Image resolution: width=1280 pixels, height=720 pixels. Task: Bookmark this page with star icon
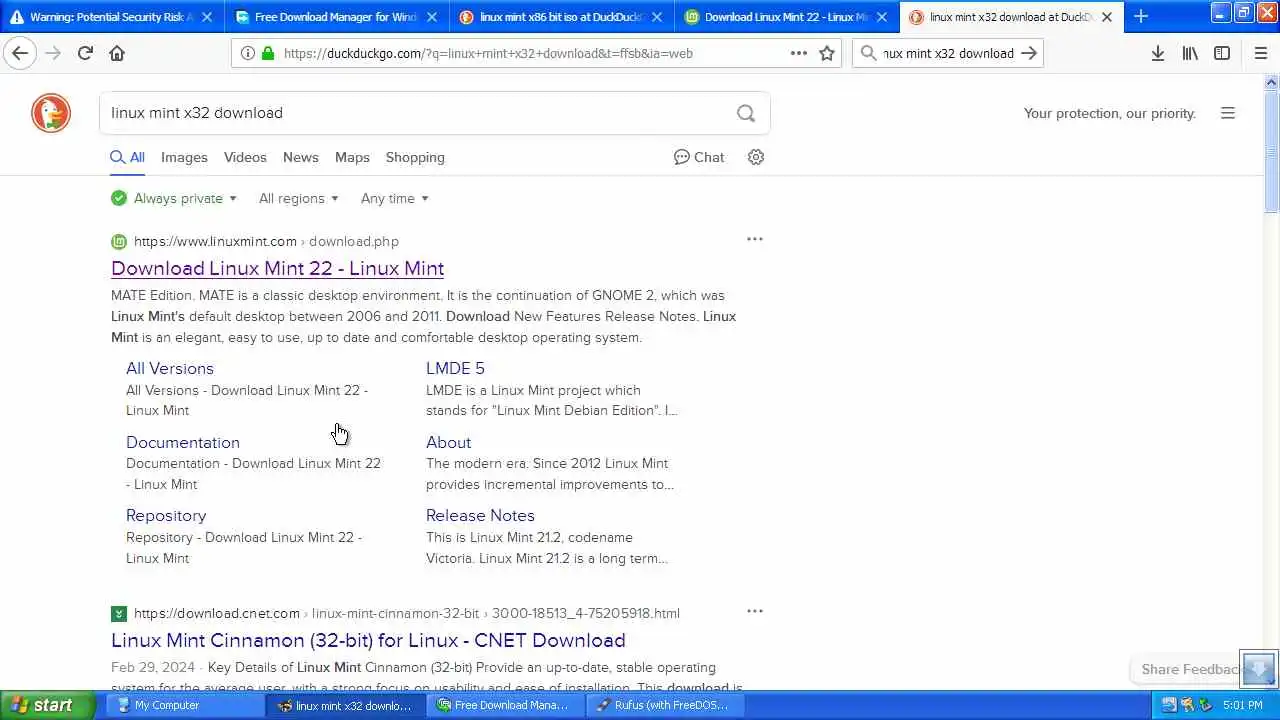tap(827, 53)
